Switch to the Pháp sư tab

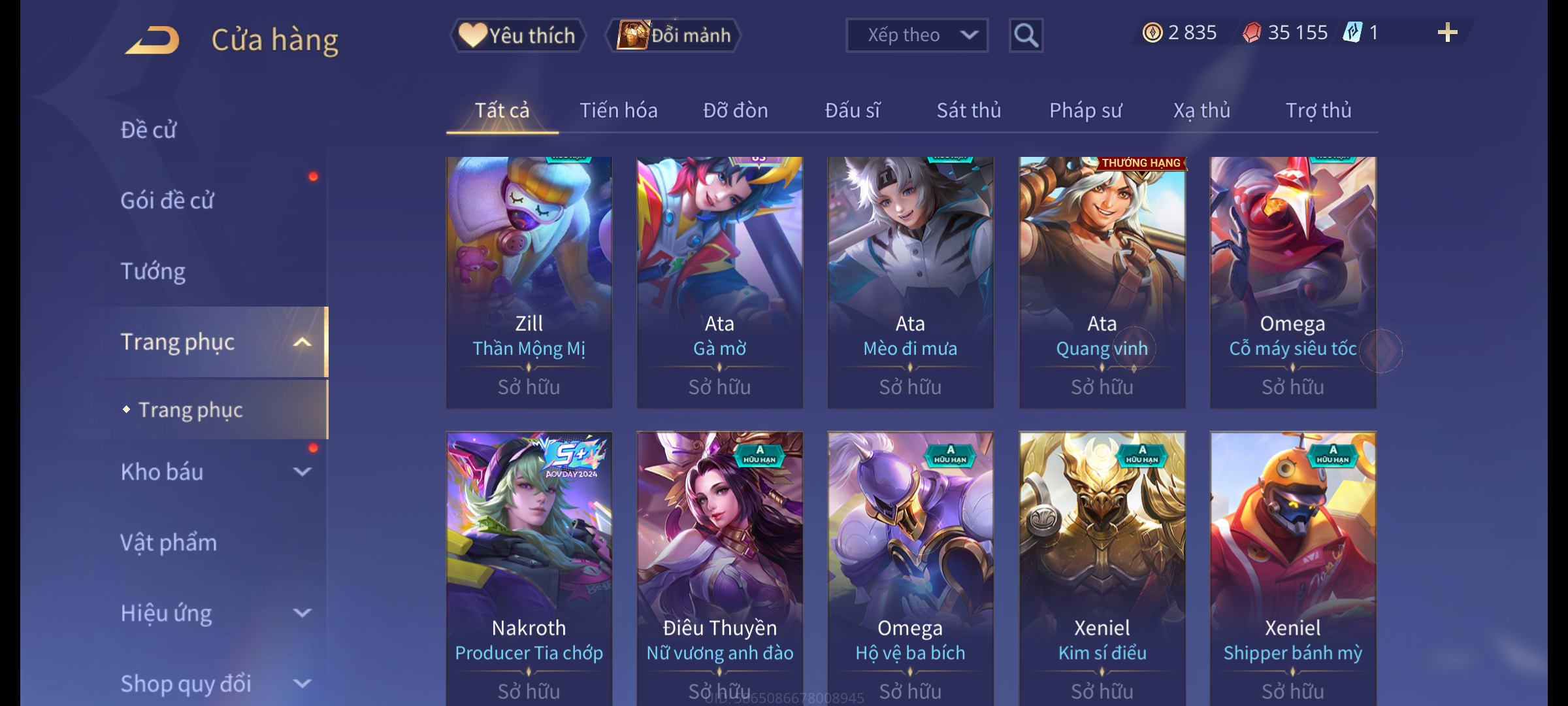[x=1086, y=110]
